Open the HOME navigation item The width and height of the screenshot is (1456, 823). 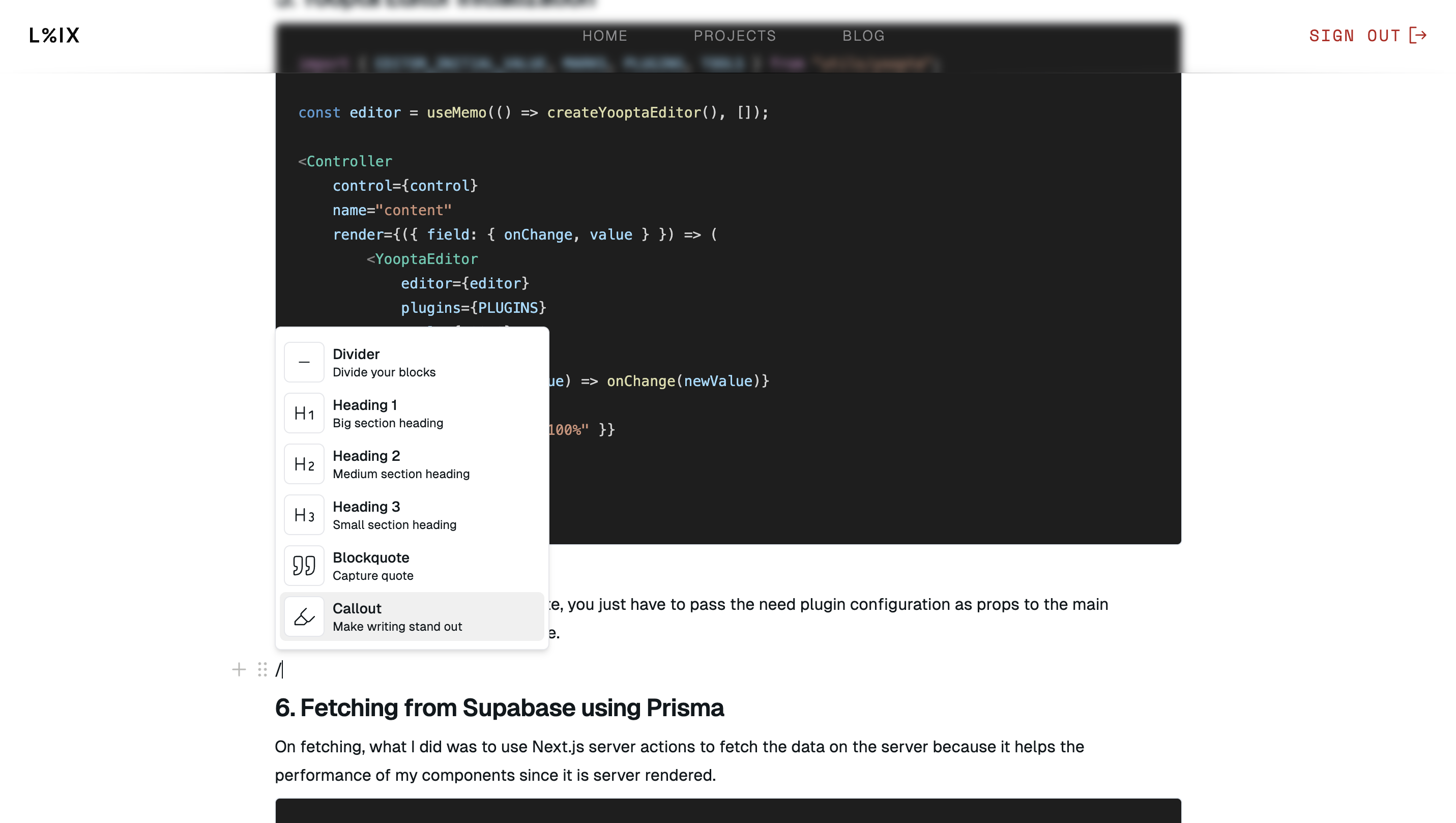click(x=605, y=36)
